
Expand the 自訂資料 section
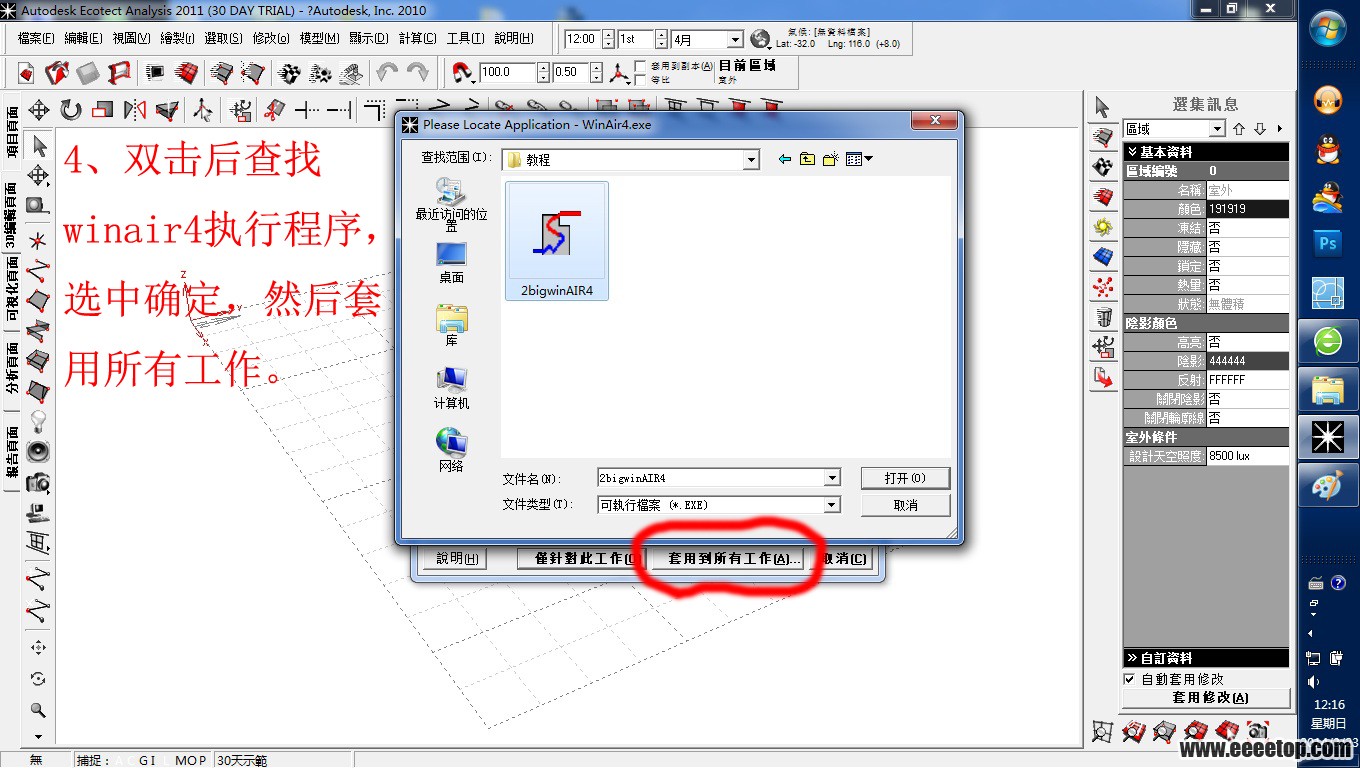1205,658
